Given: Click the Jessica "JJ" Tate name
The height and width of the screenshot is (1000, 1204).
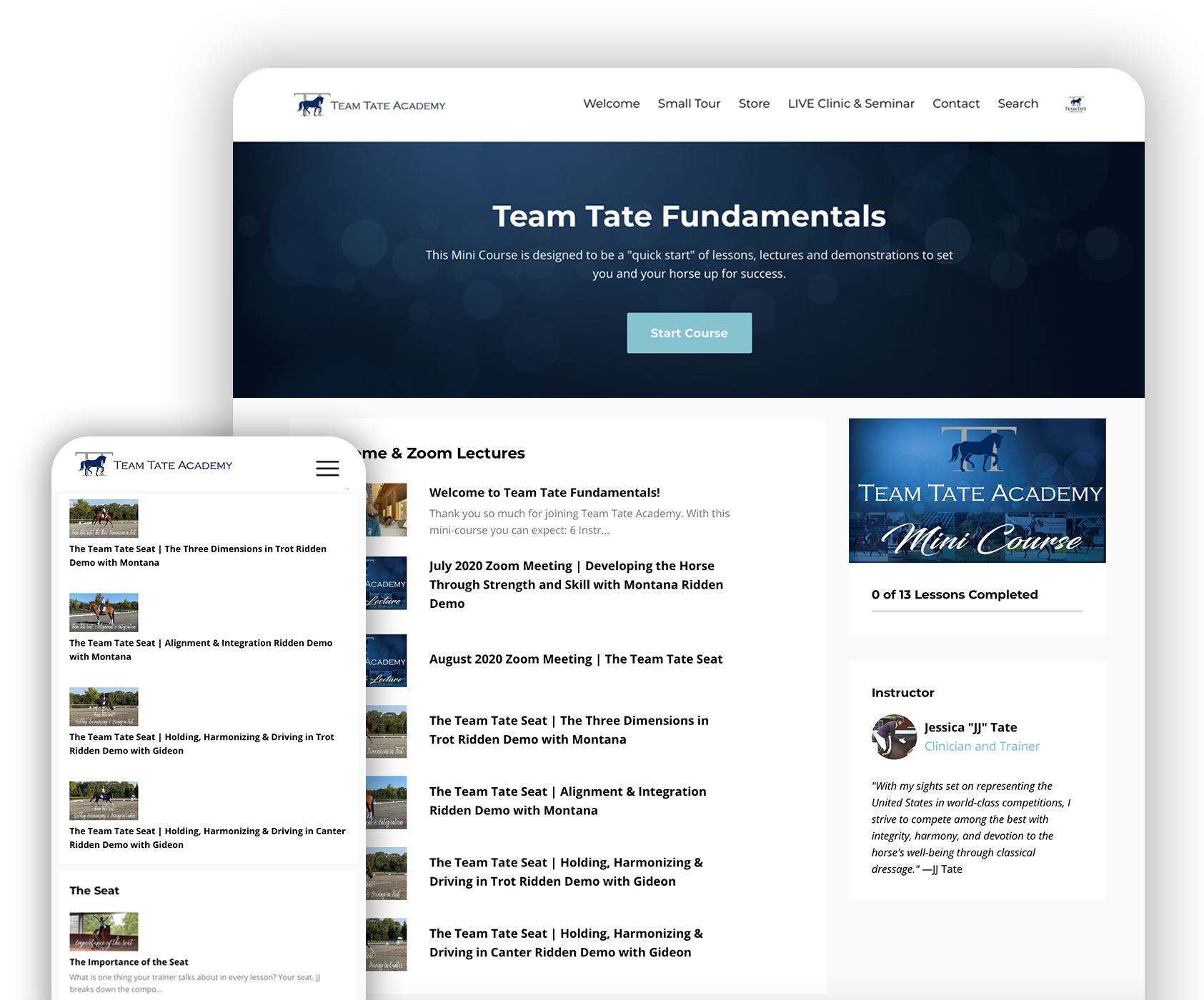Looking at the screenshot, I should tap(970, 727).
